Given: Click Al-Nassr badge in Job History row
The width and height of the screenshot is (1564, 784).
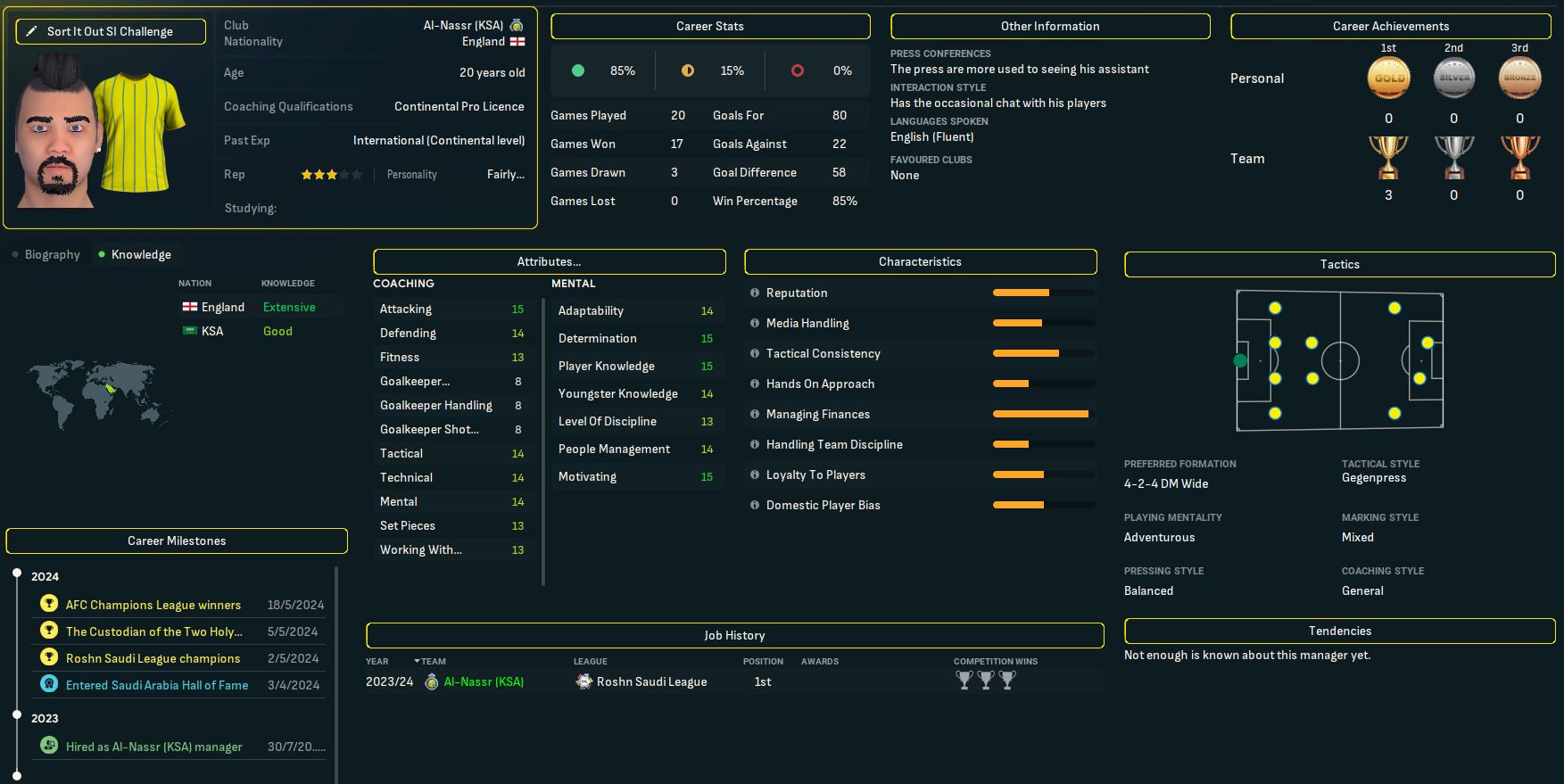Looking at the screenshot, I should (x=432, y=681).
